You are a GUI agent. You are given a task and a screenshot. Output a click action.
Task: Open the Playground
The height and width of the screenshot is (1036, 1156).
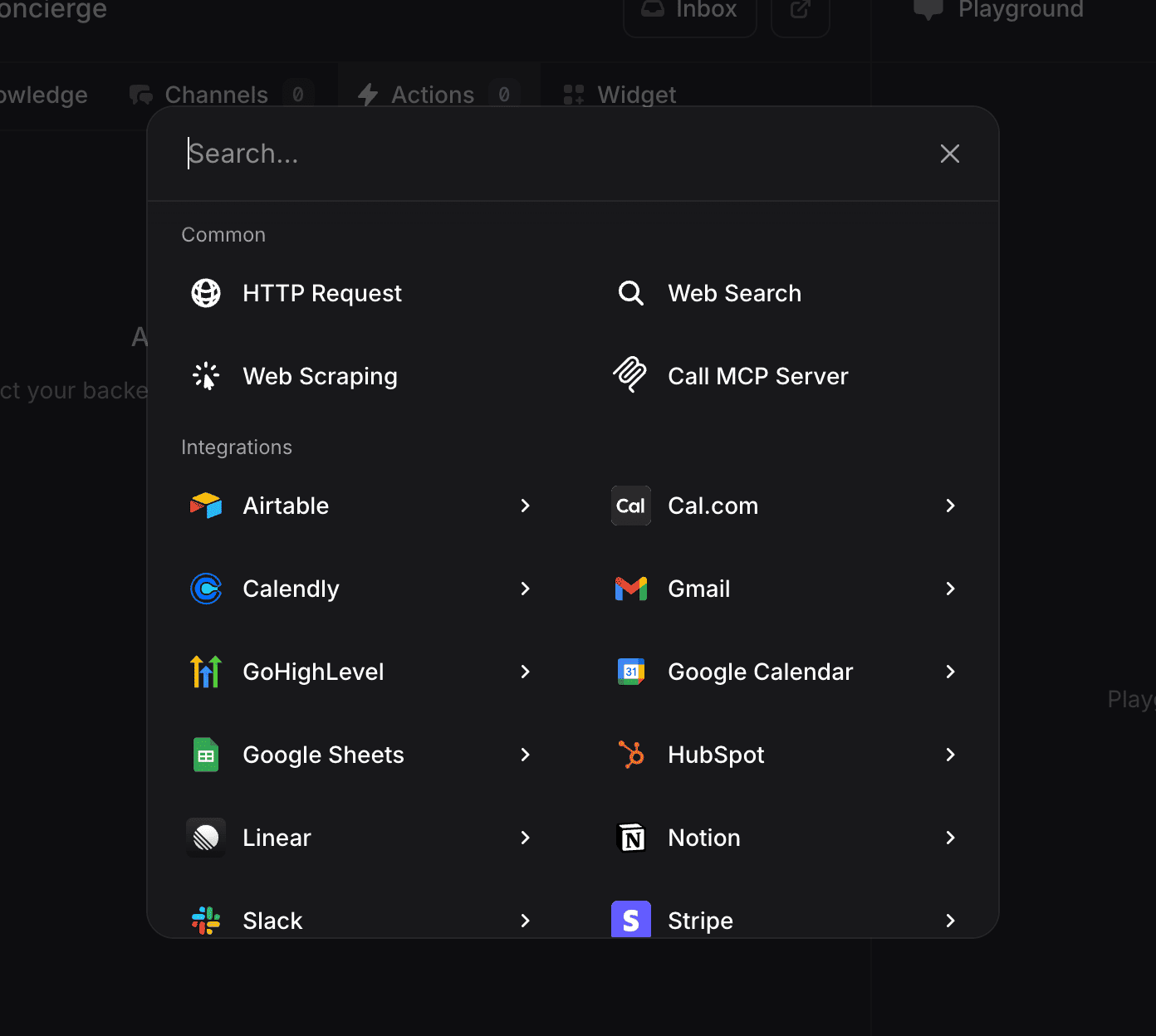997,10
